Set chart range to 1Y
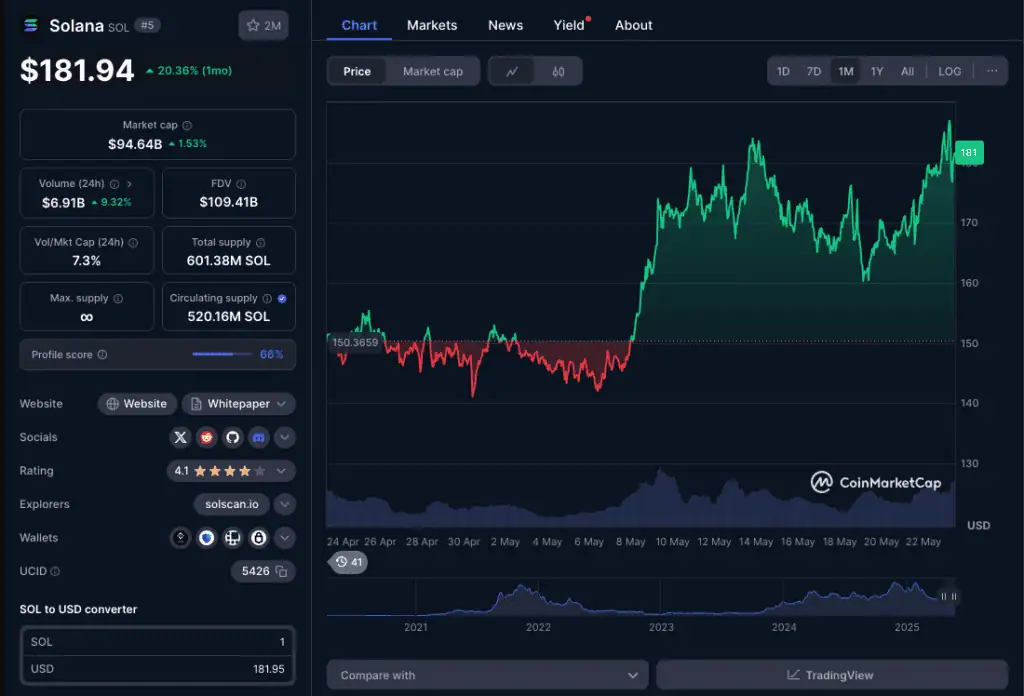Viewport: 1024px width, 696px height. pos(877,71)
